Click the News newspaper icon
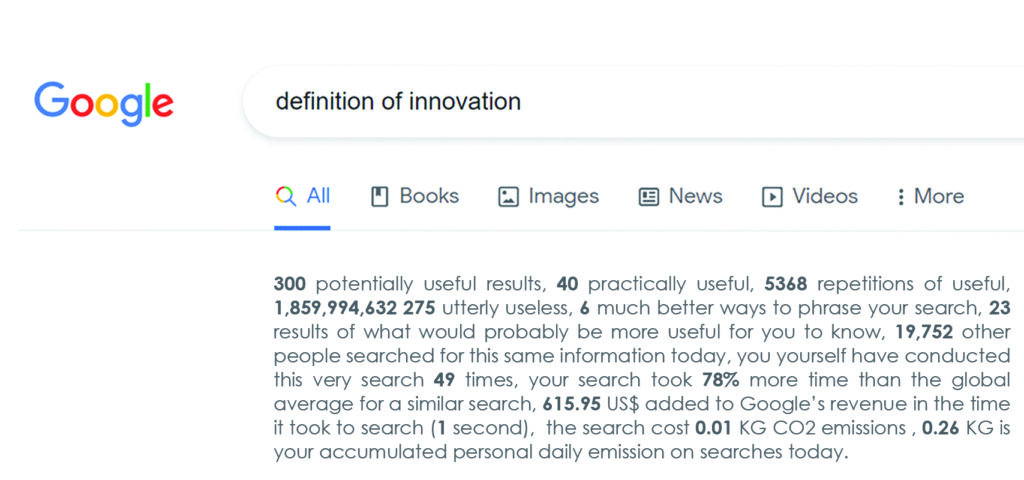This screenshot has height=480, width=1024. click(x=648, y=197)
